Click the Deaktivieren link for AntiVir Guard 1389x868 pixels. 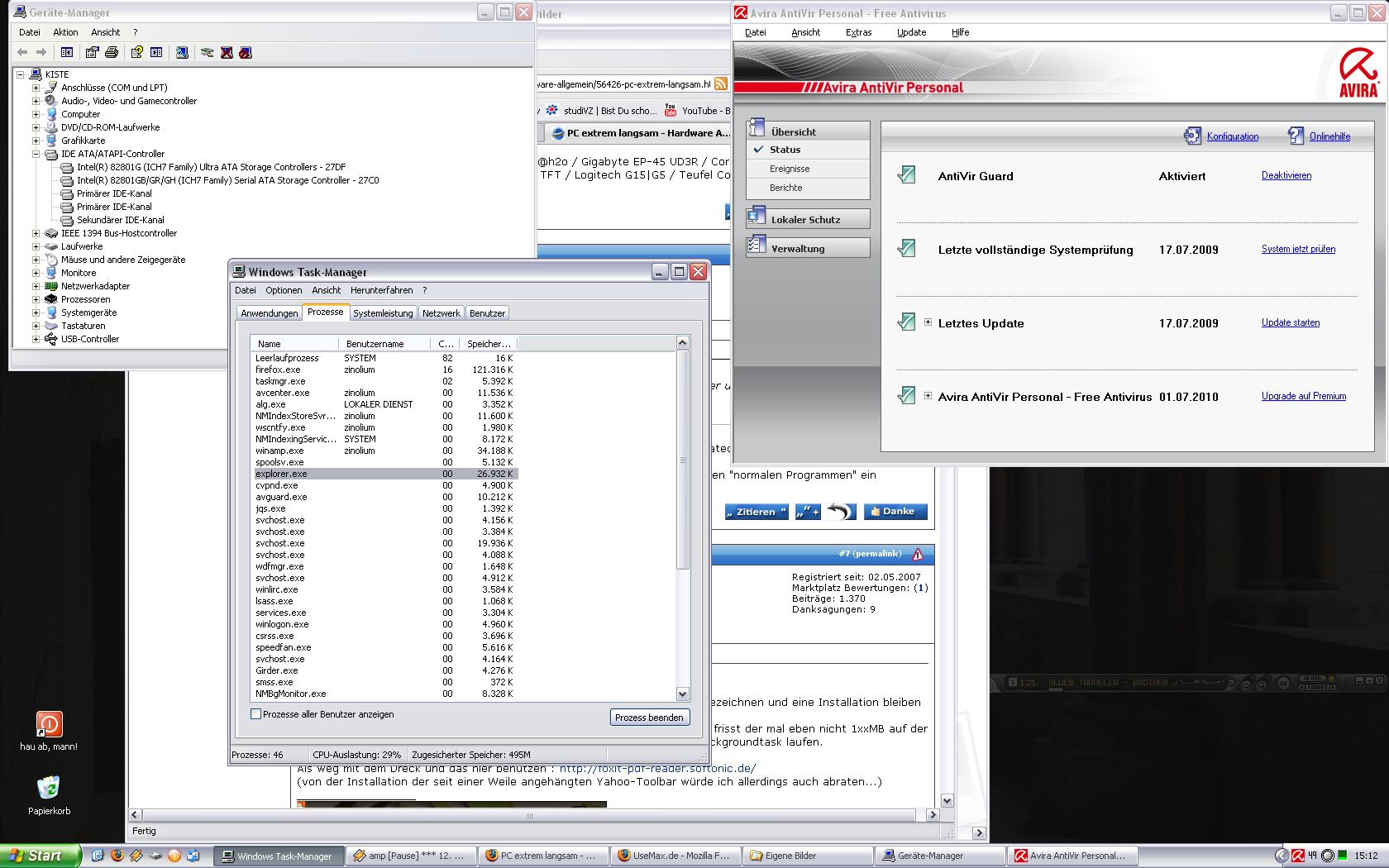(1286, 175)
